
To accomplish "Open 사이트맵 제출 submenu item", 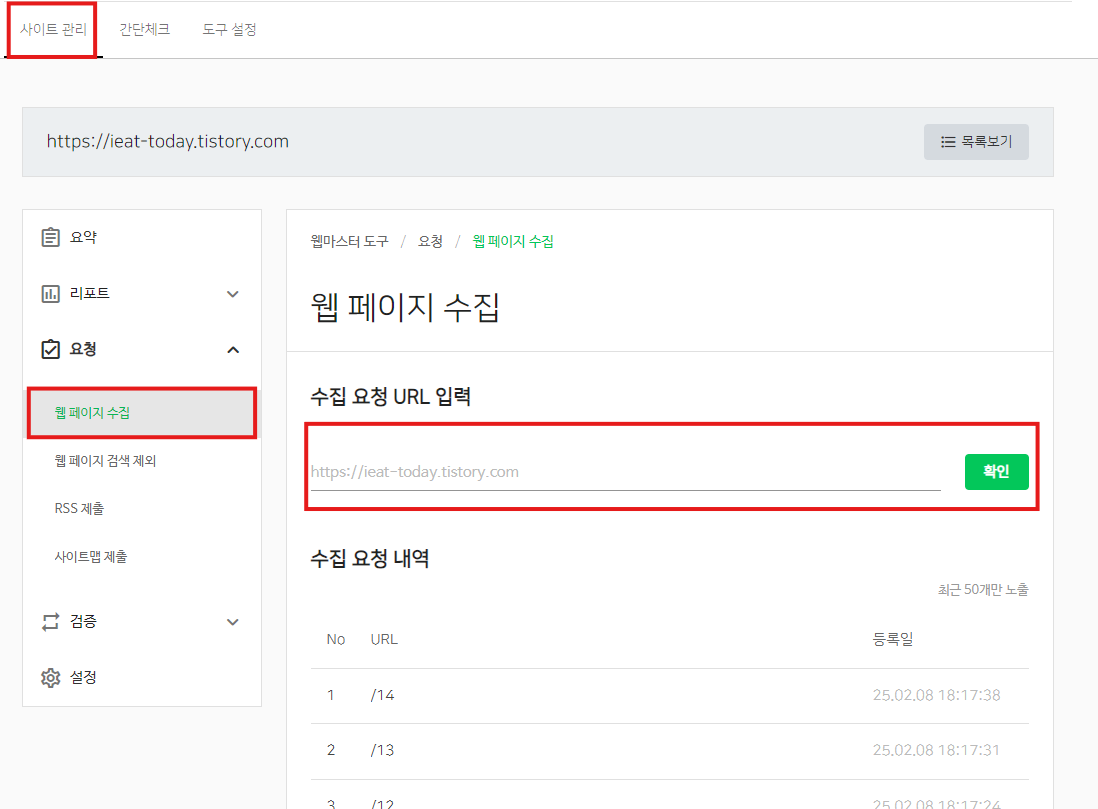I will (91, 557).
